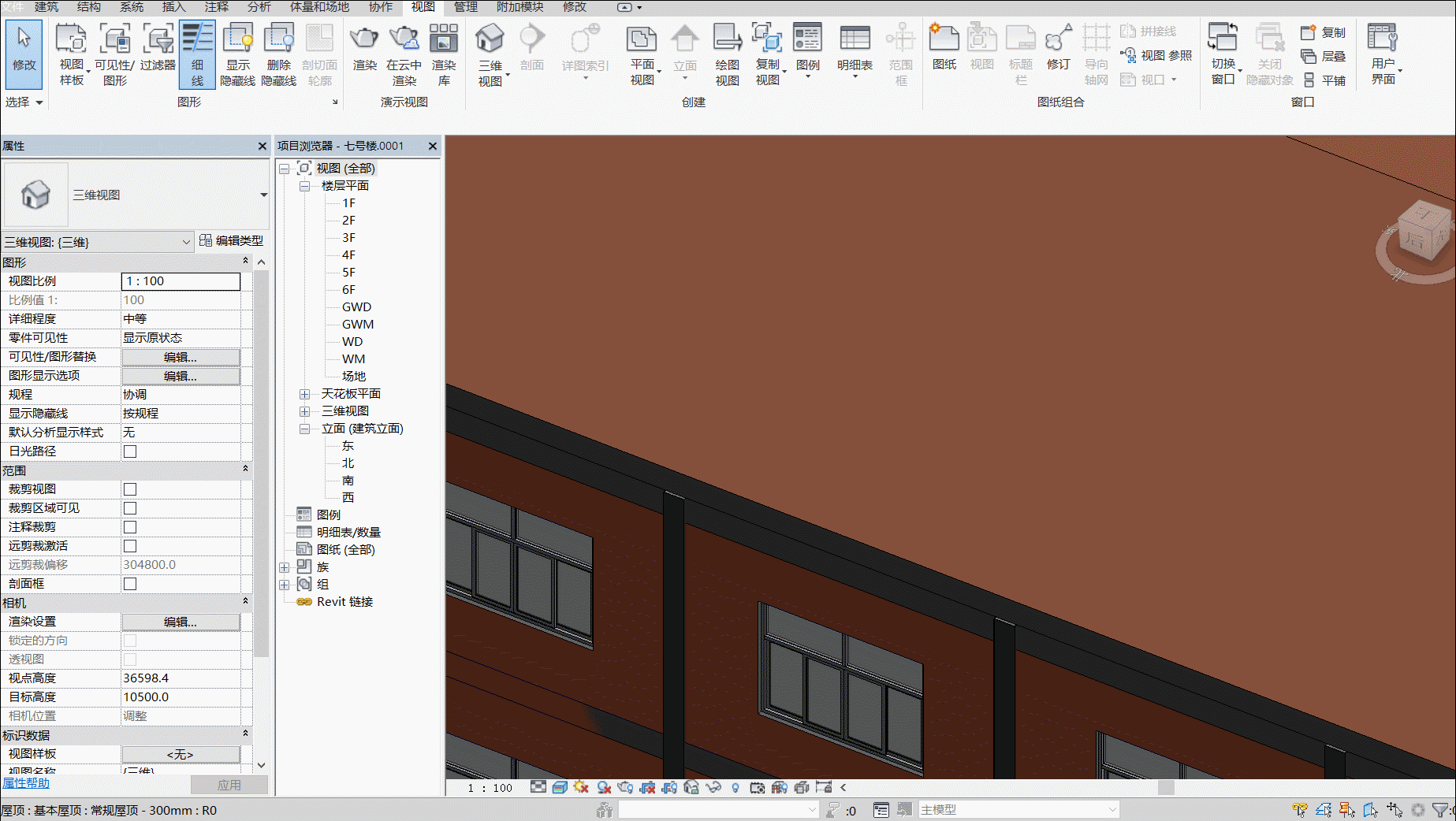Click 用户界面 (User Interface) icon
1456x821 pixels.
click(1383, 53)
